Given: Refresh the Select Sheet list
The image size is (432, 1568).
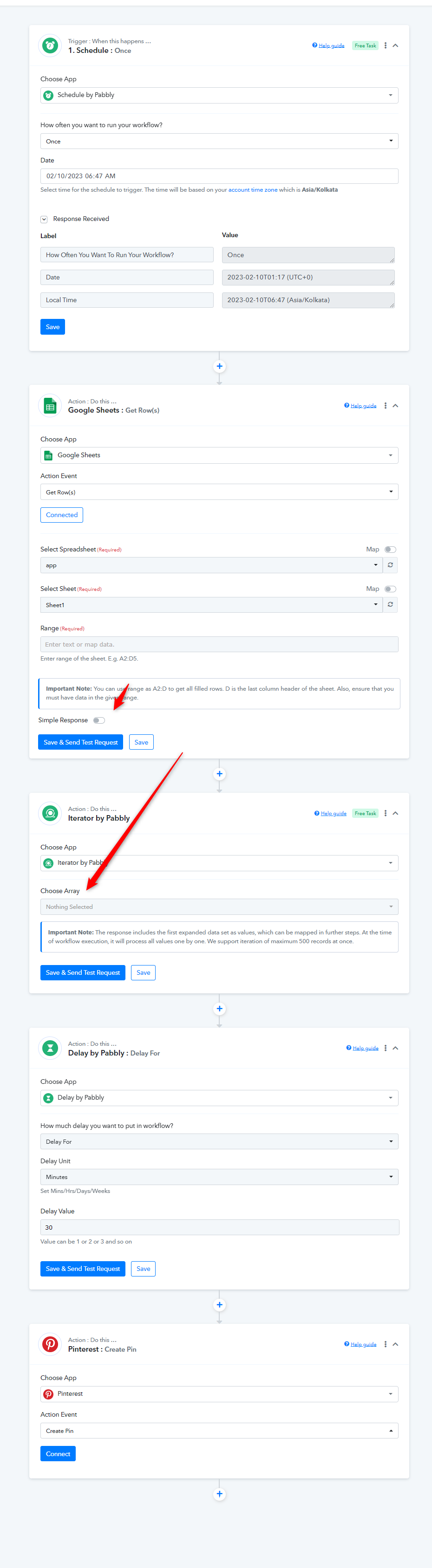Looking at the screenshot, I should tap(390, 605).
